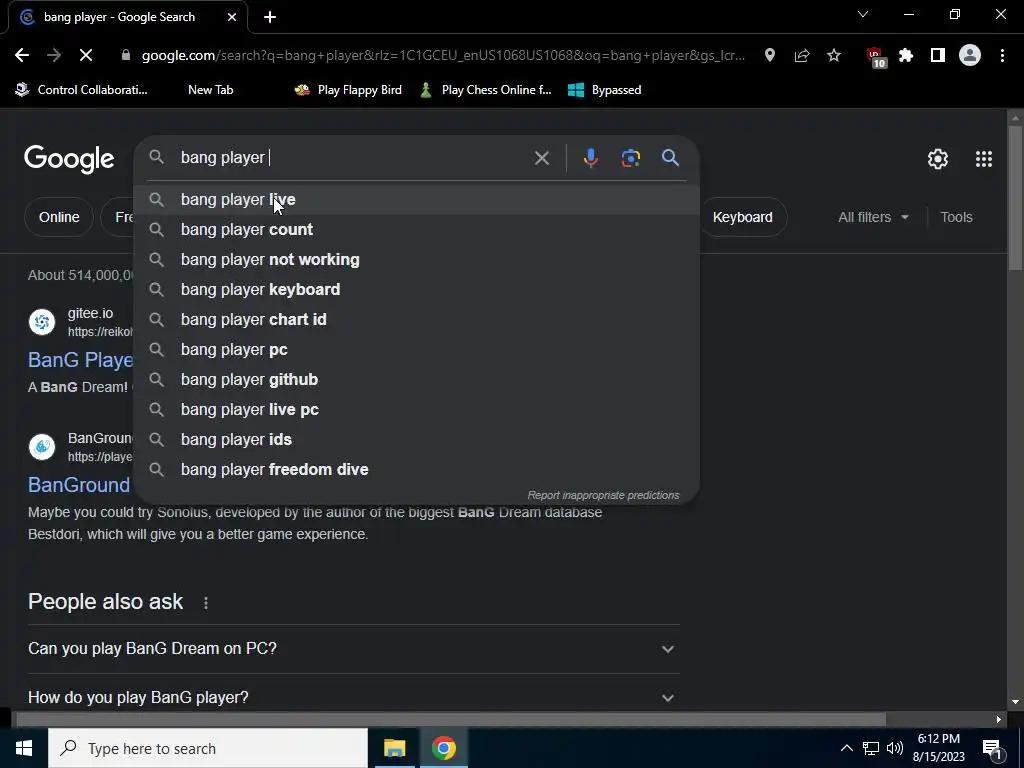
Task: Open the New Tab bookmark
Action: 210,90
